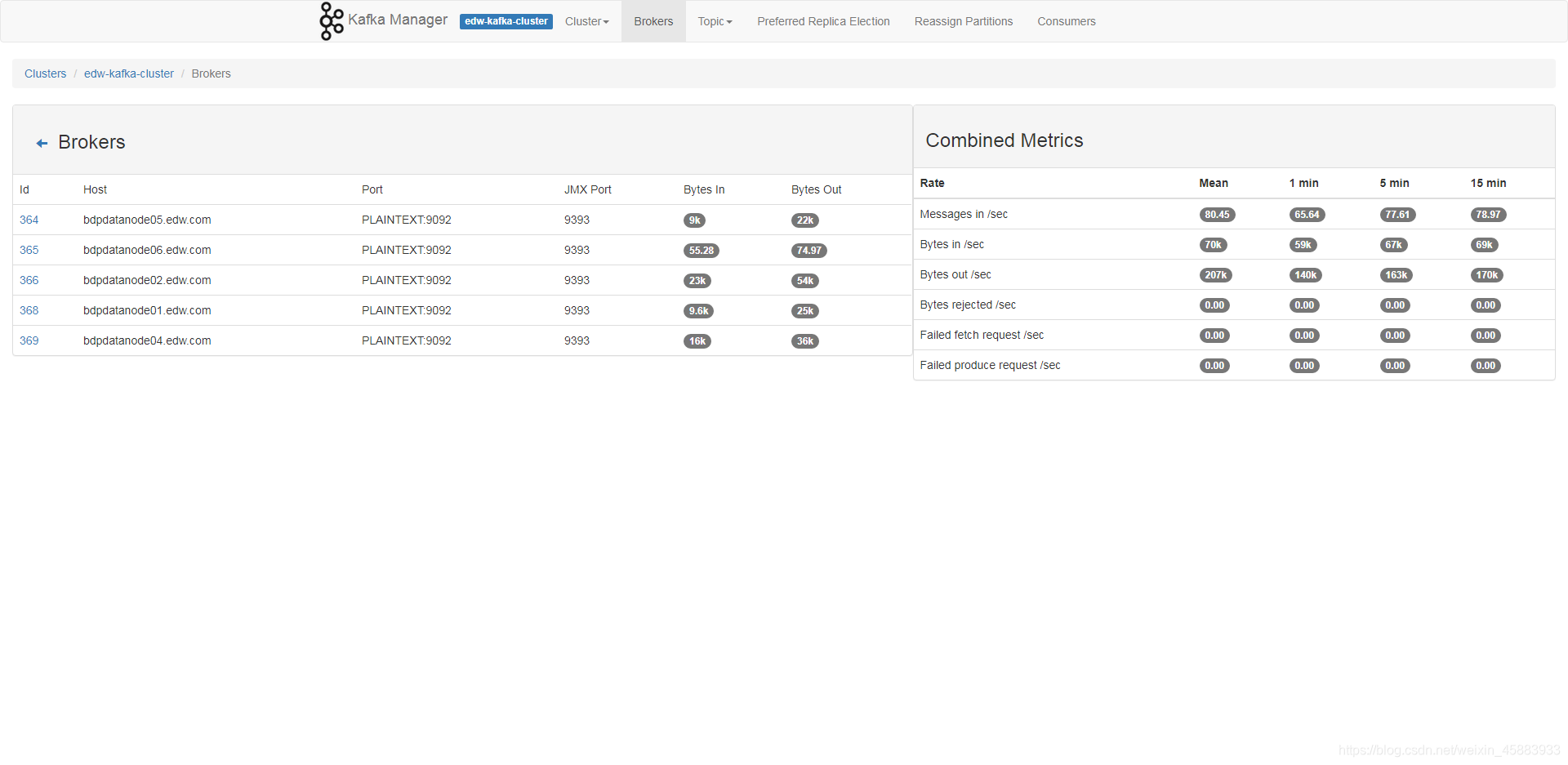Click Kafka Manager brand text
The height and width of the screenshot is (765, 1568).
point(398,20)
